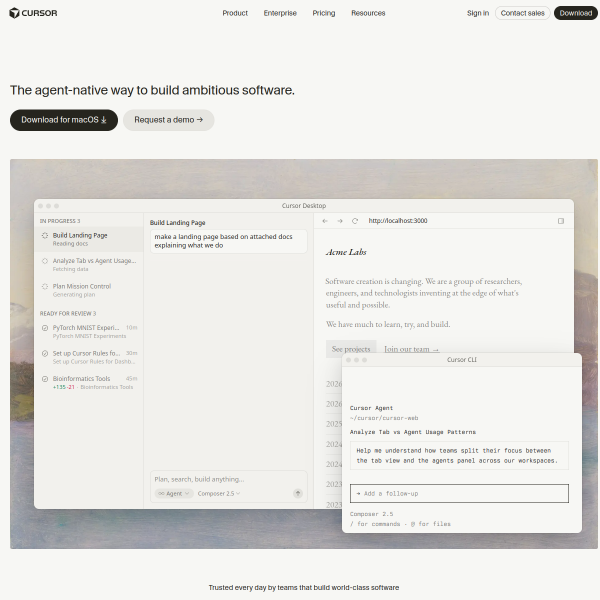
Task: Open Set up Cursor Rules review item
Action: (x=89, y=357)
